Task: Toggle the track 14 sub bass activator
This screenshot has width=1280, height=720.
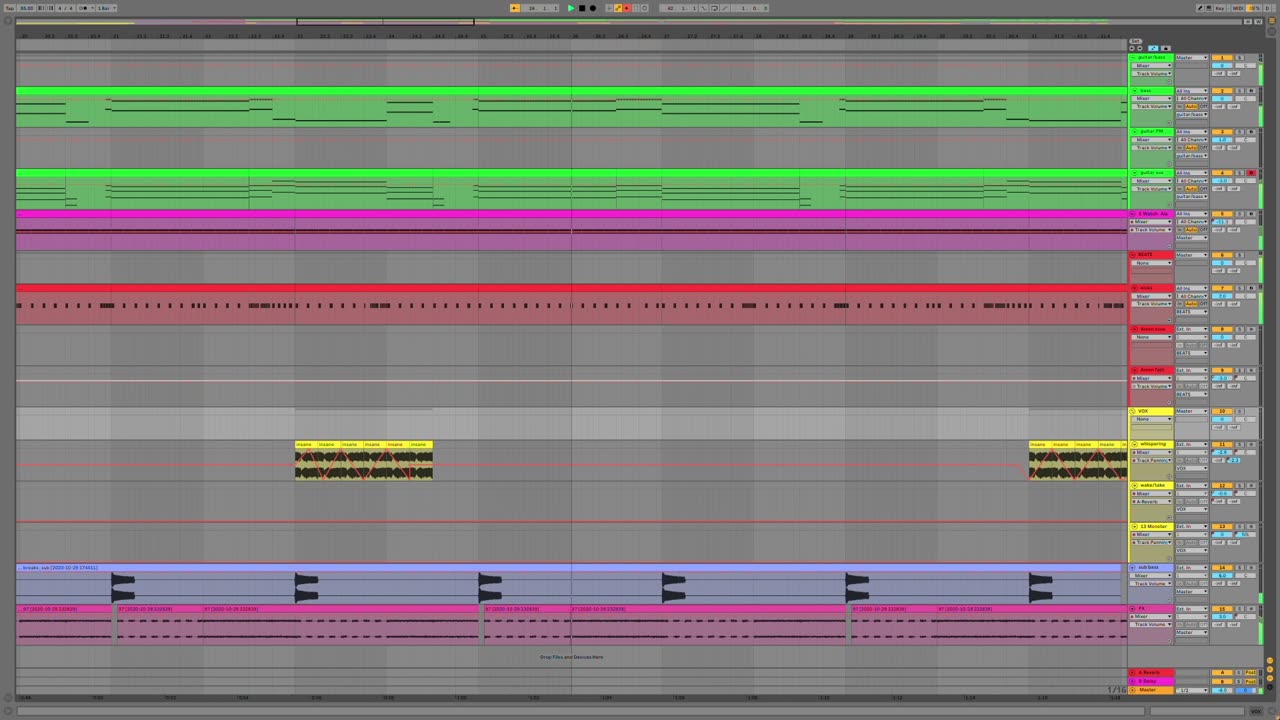Action: [1221, 568]
